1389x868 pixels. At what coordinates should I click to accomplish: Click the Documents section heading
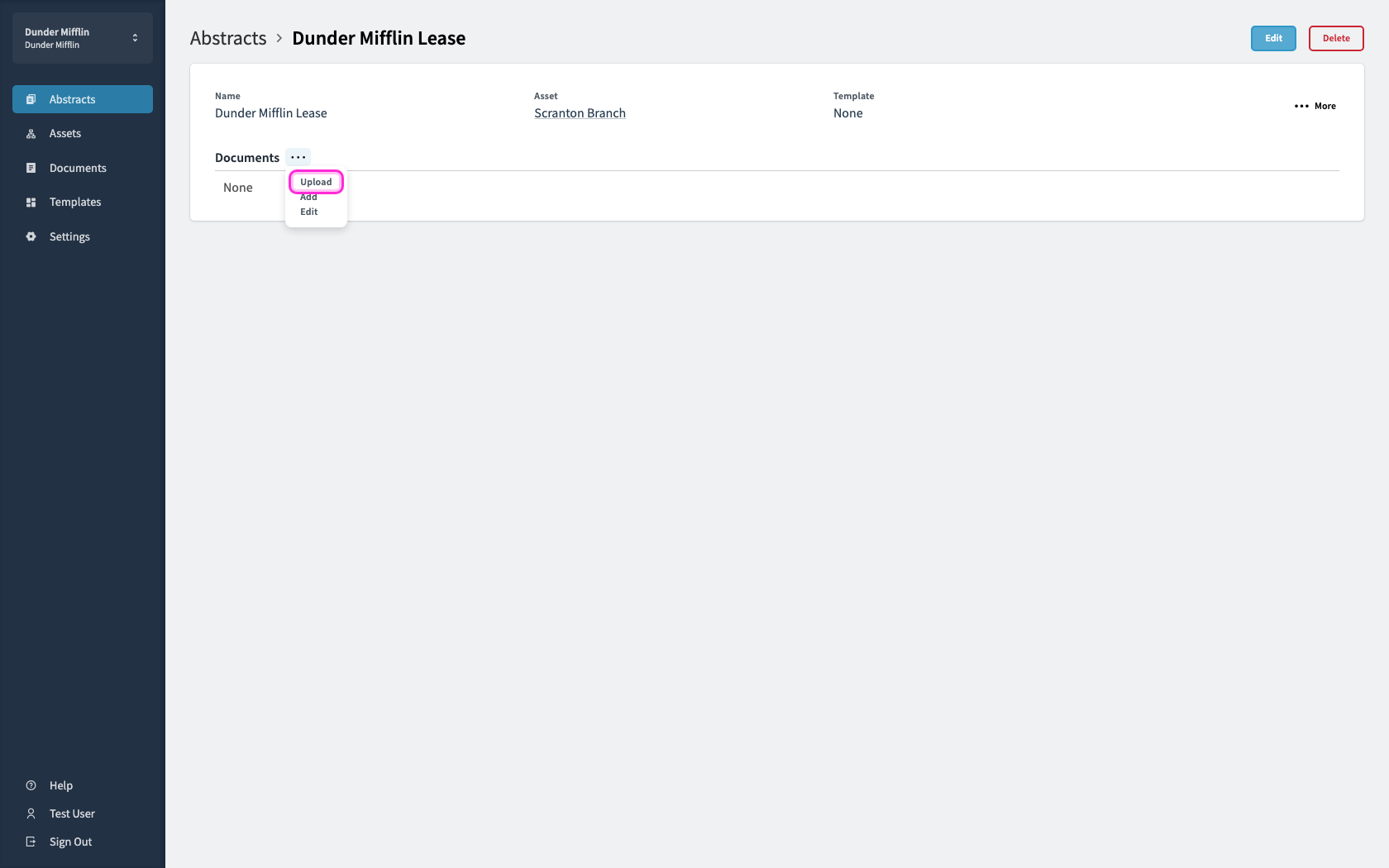247,158
